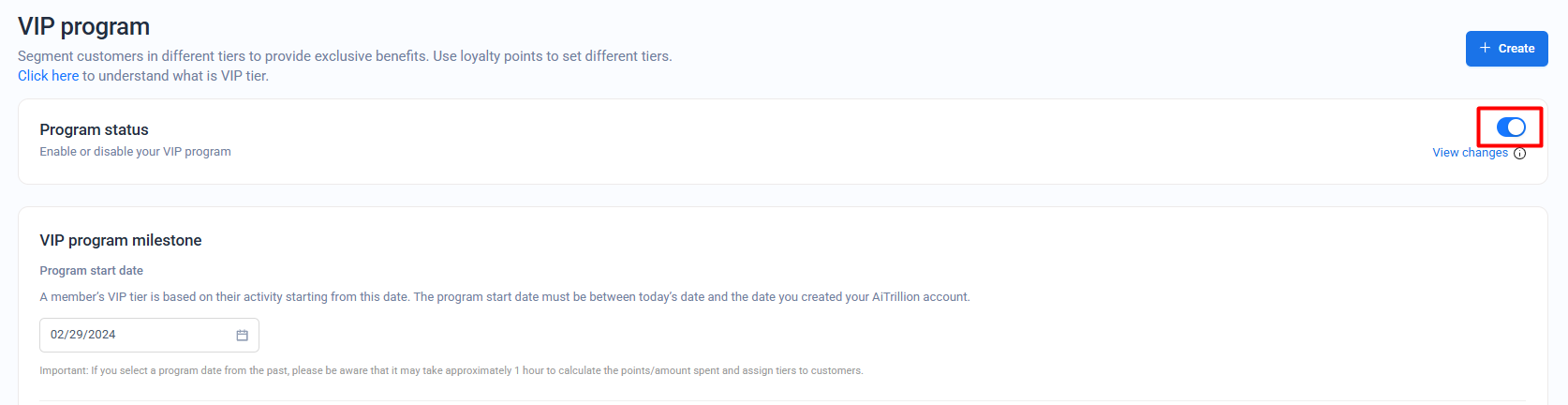Open the calendar icon date picker

pos(242,335)
